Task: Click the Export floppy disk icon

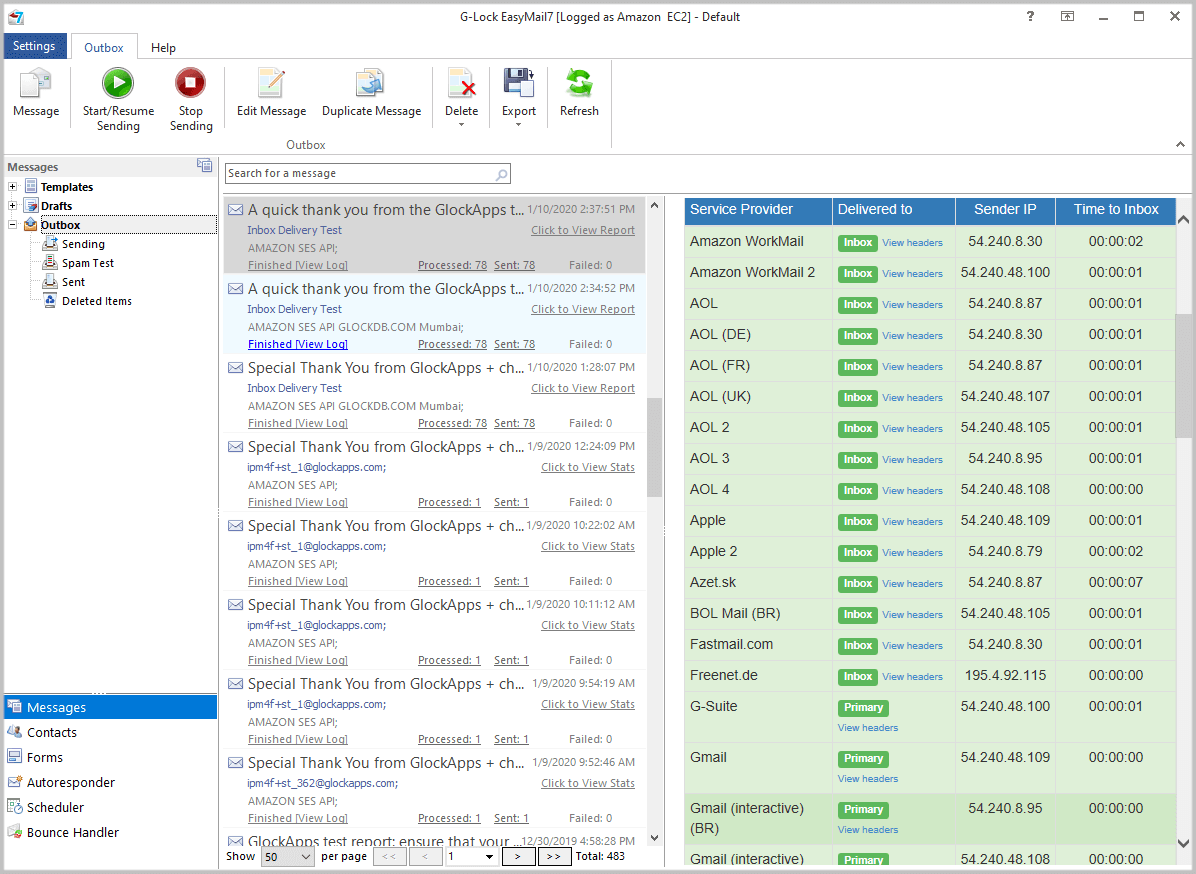Action: 519,82
